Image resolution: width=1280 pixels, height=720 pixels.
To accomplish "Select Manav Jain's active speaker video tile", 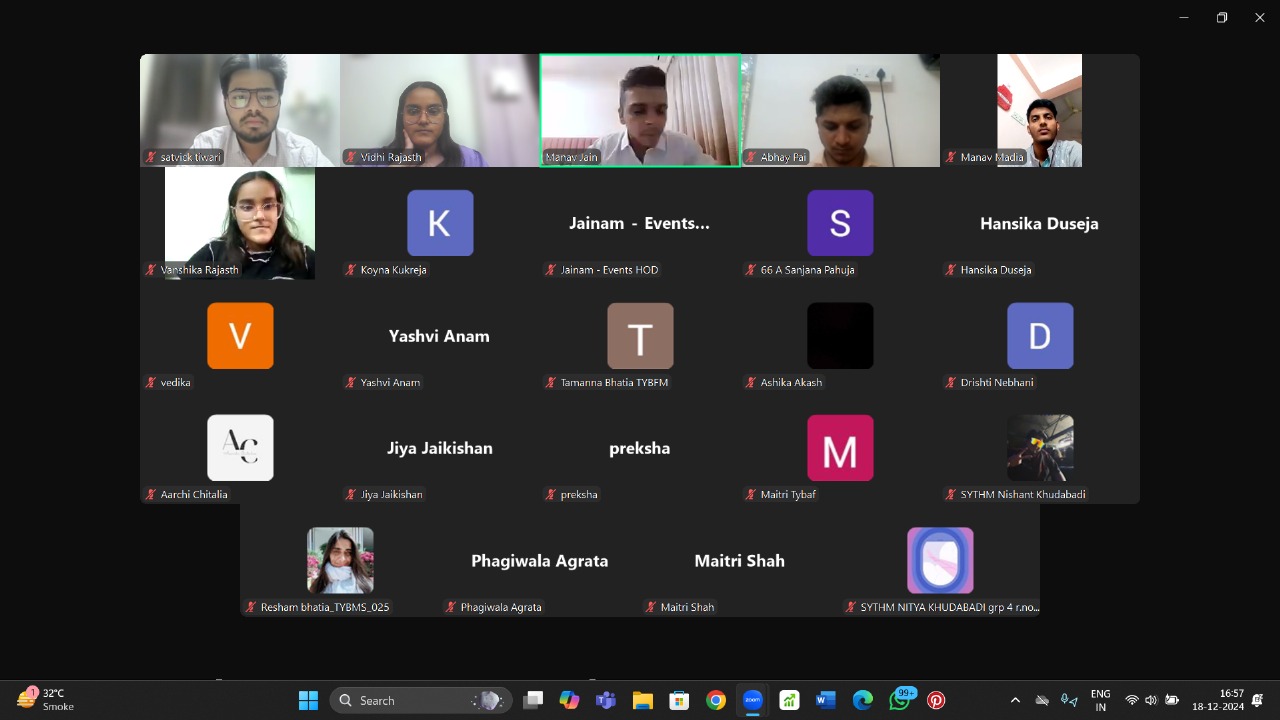I will click(640, 110).
